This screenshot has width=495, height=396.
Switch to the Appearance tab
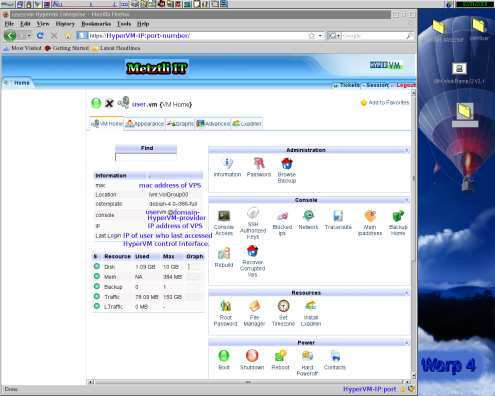pyautogui.click(x=145, y=124)
